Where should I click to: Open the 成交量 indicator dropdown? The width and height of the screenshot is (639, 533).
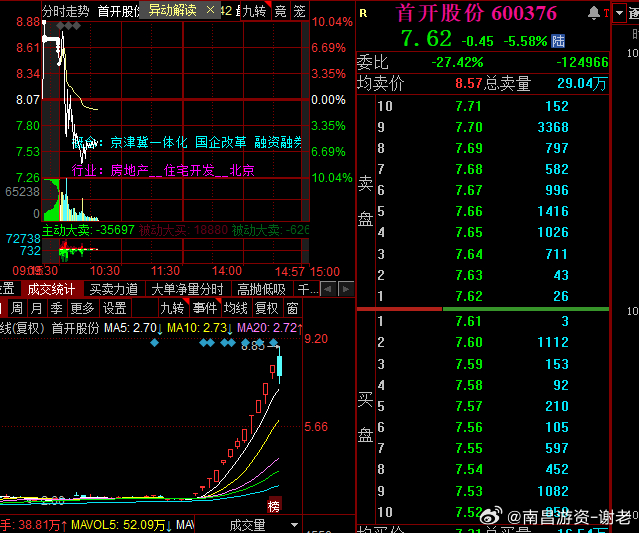point(294,525)
